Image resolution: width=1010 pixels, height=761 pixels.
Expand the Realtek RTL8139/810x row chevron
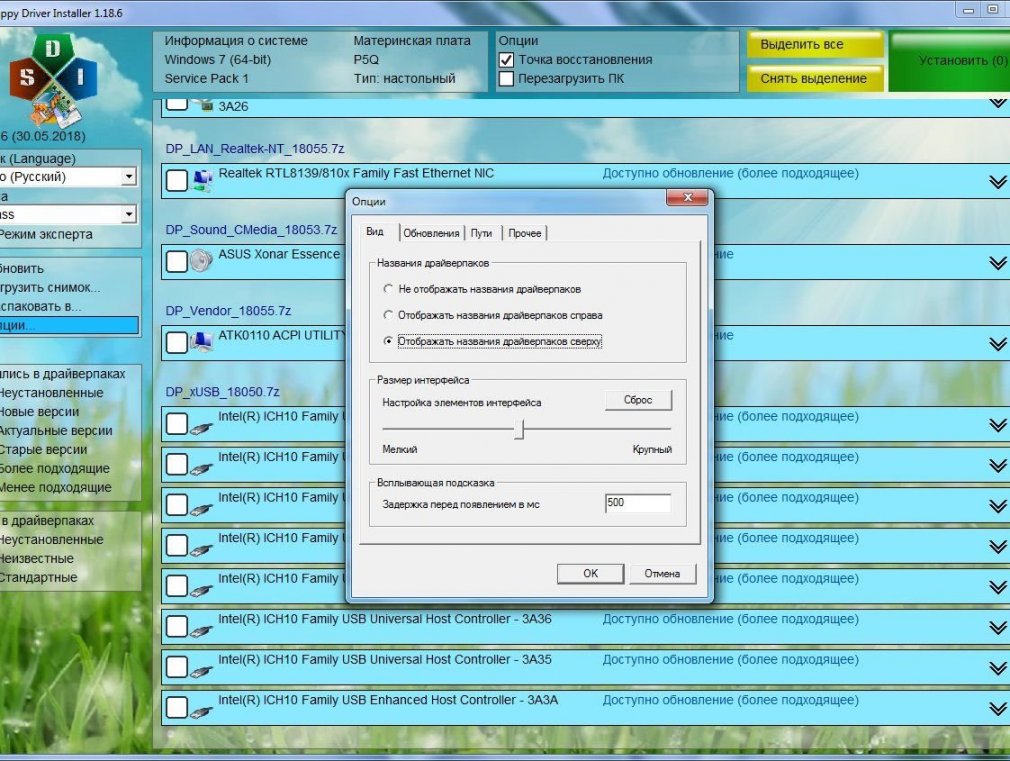(997, 182)
